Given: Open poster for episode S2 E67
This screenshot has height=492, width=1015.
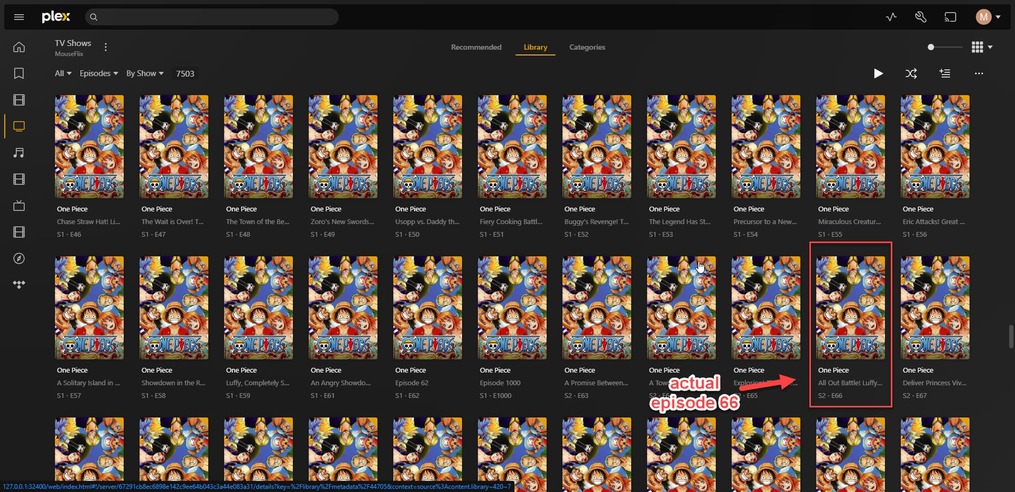Looking at the screenshot, I should (x=935, y=308).
